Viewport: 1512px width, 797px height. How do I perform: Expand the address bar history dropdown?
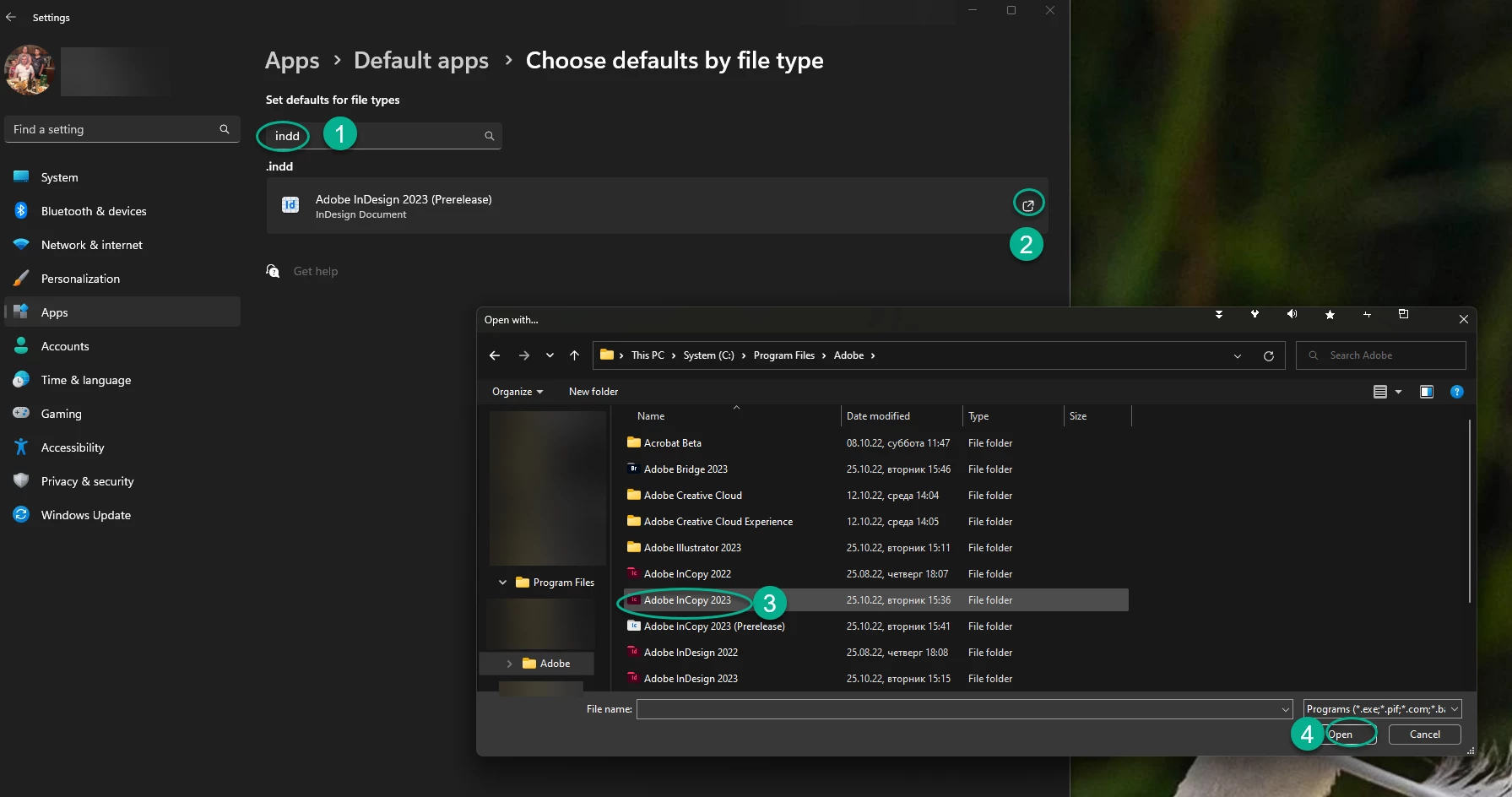pyautogui.click(x=1238, y=356)
